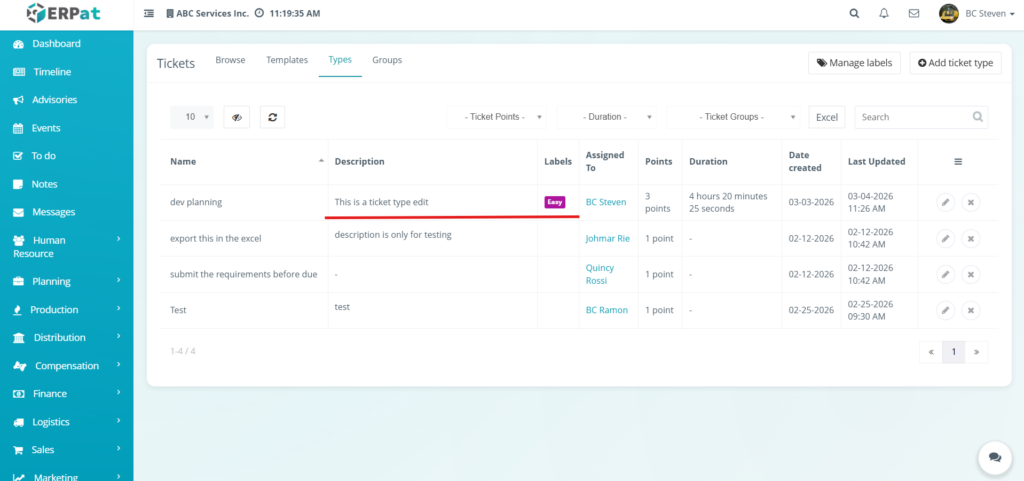The width and height of the screenshot is (1024, 481).
Task: Click the table Search input field
Action: click(x=915, y=117)
